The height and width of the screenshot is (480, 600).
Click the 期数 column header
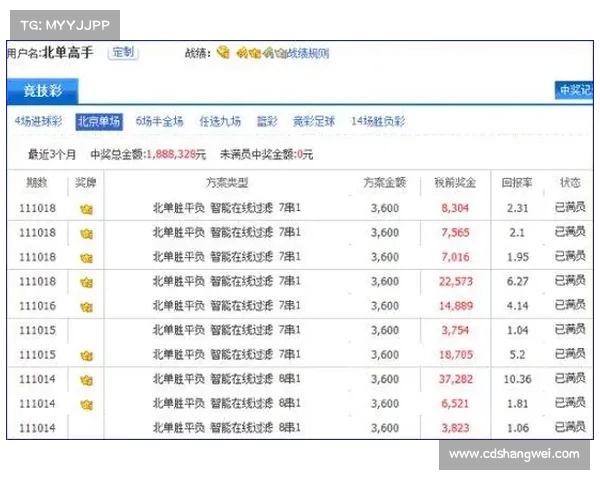tap(37, 183)
